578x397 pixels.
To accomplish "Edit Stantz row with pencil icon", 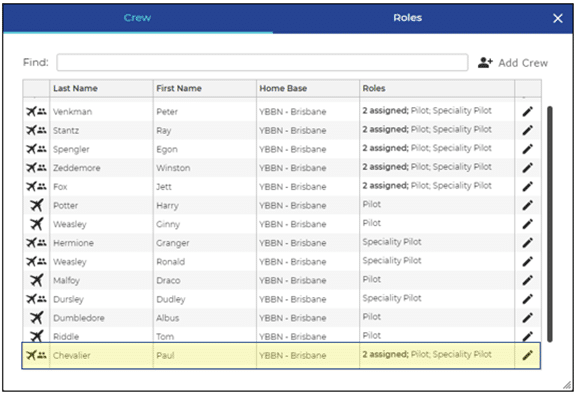I will (527, 130).
